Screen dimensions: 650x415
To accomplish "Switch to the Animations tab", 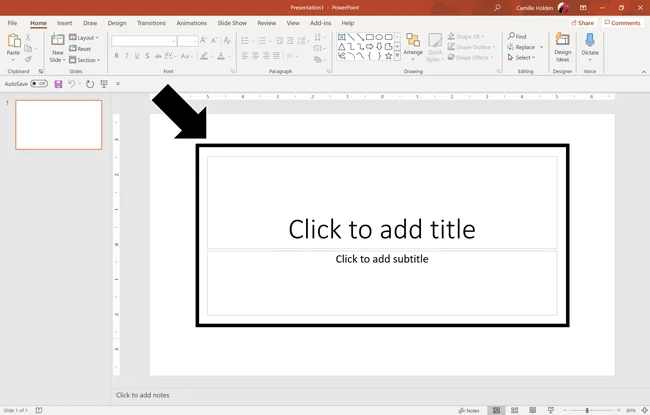I will tap(192, 23).
